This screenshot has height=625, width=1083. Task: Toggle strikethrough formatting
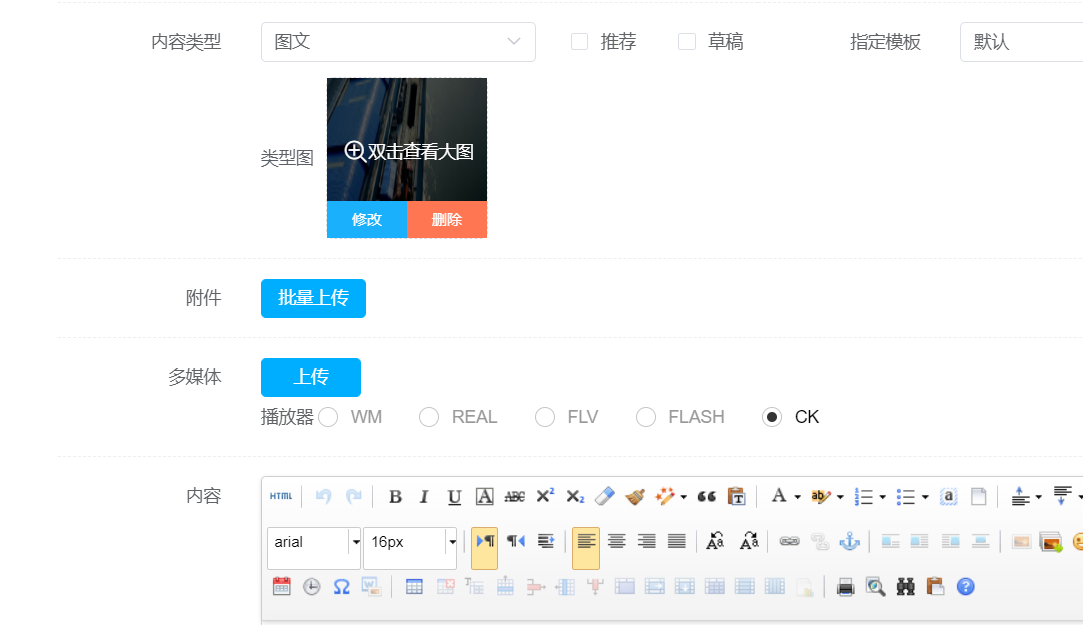pyautogui.click(x=515, y=497)
